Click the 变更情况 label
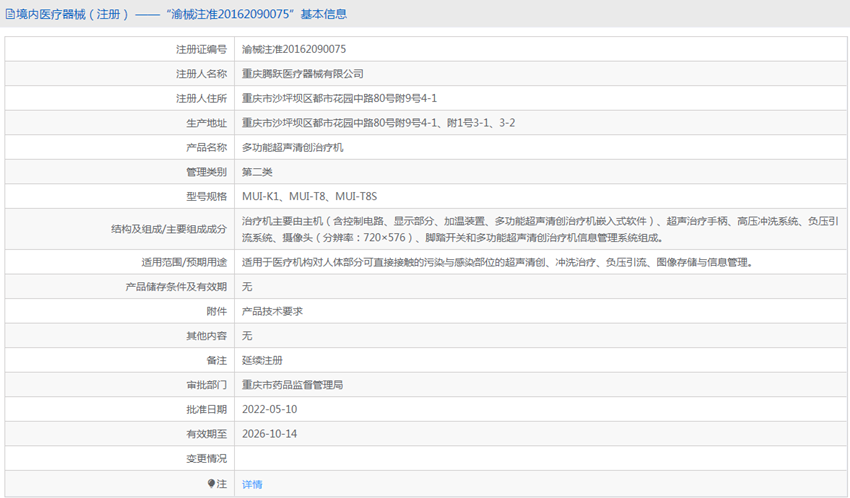The image size is (850, 498). coord(207,458)
